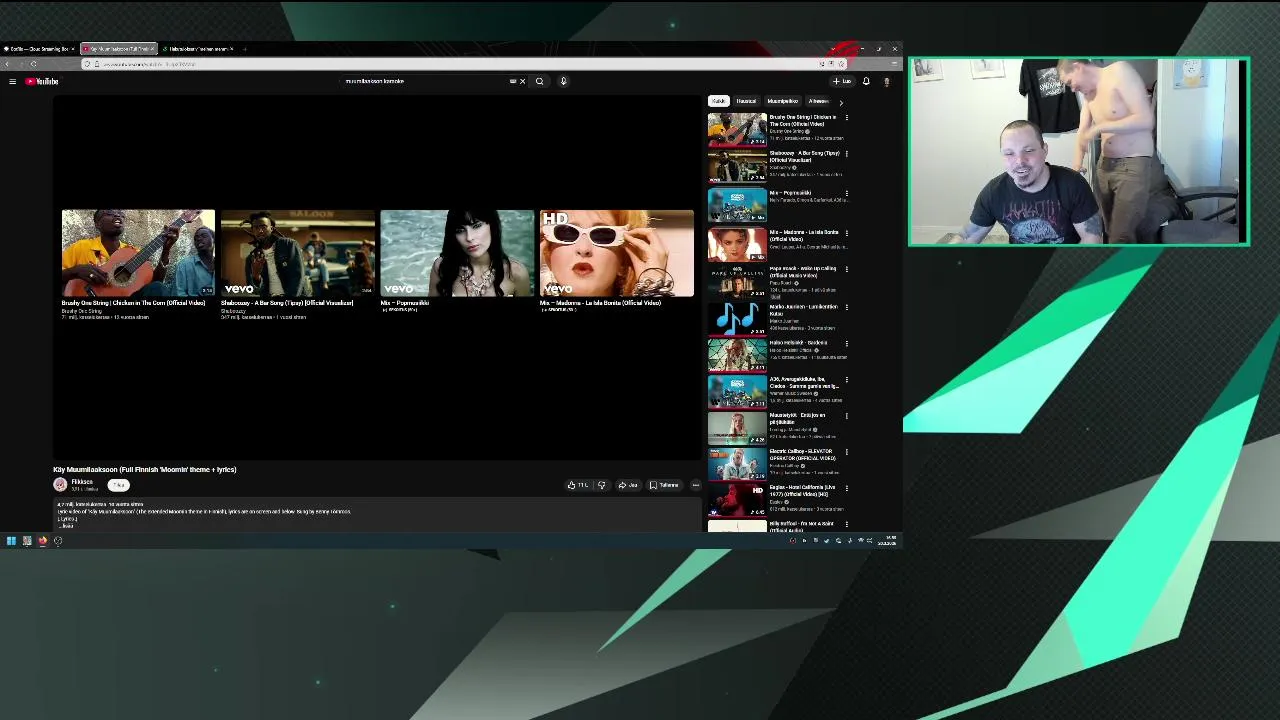Open options menu for Papa Roach video
The height and width of the screenshot is (720, 1280).
click(846, 269)
